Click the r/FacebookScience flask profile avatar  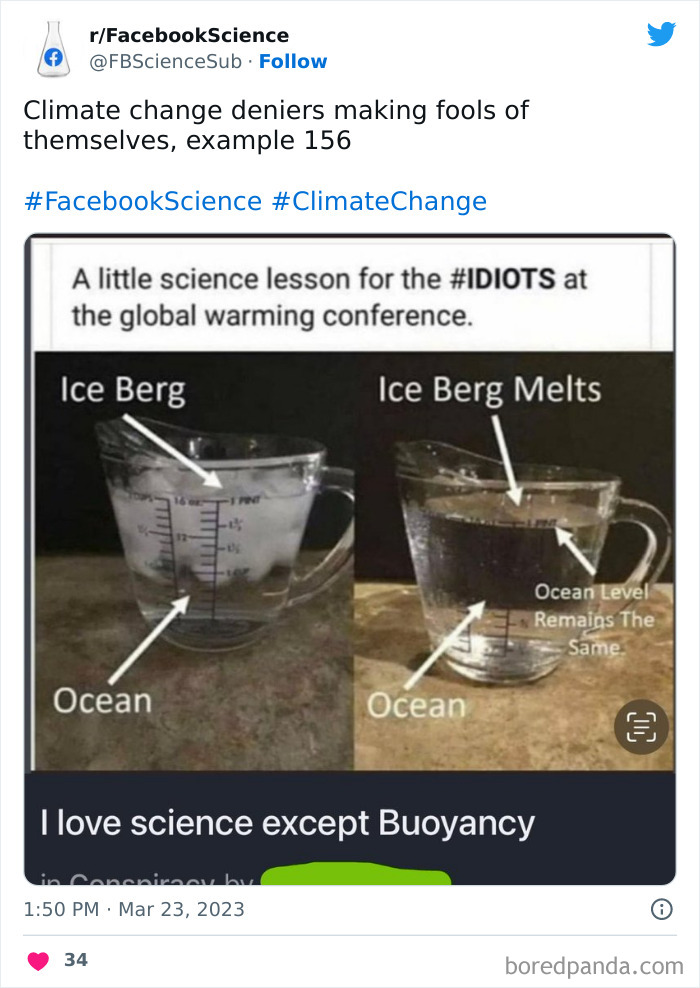52,49
